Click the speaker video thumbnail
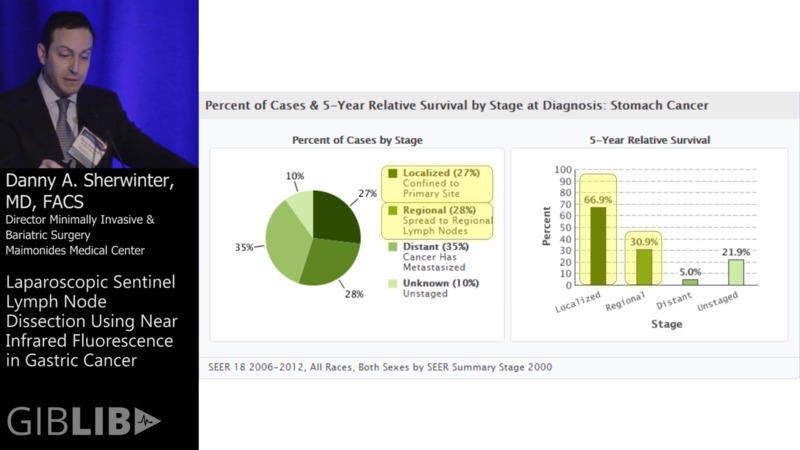Screen dimensions: 800x450 coord(99,84)
